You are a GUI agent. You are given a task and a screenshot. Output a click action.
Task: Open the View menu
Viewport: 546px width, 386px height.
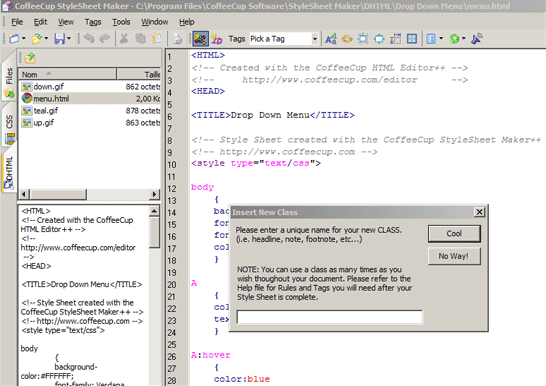[66, 22]
